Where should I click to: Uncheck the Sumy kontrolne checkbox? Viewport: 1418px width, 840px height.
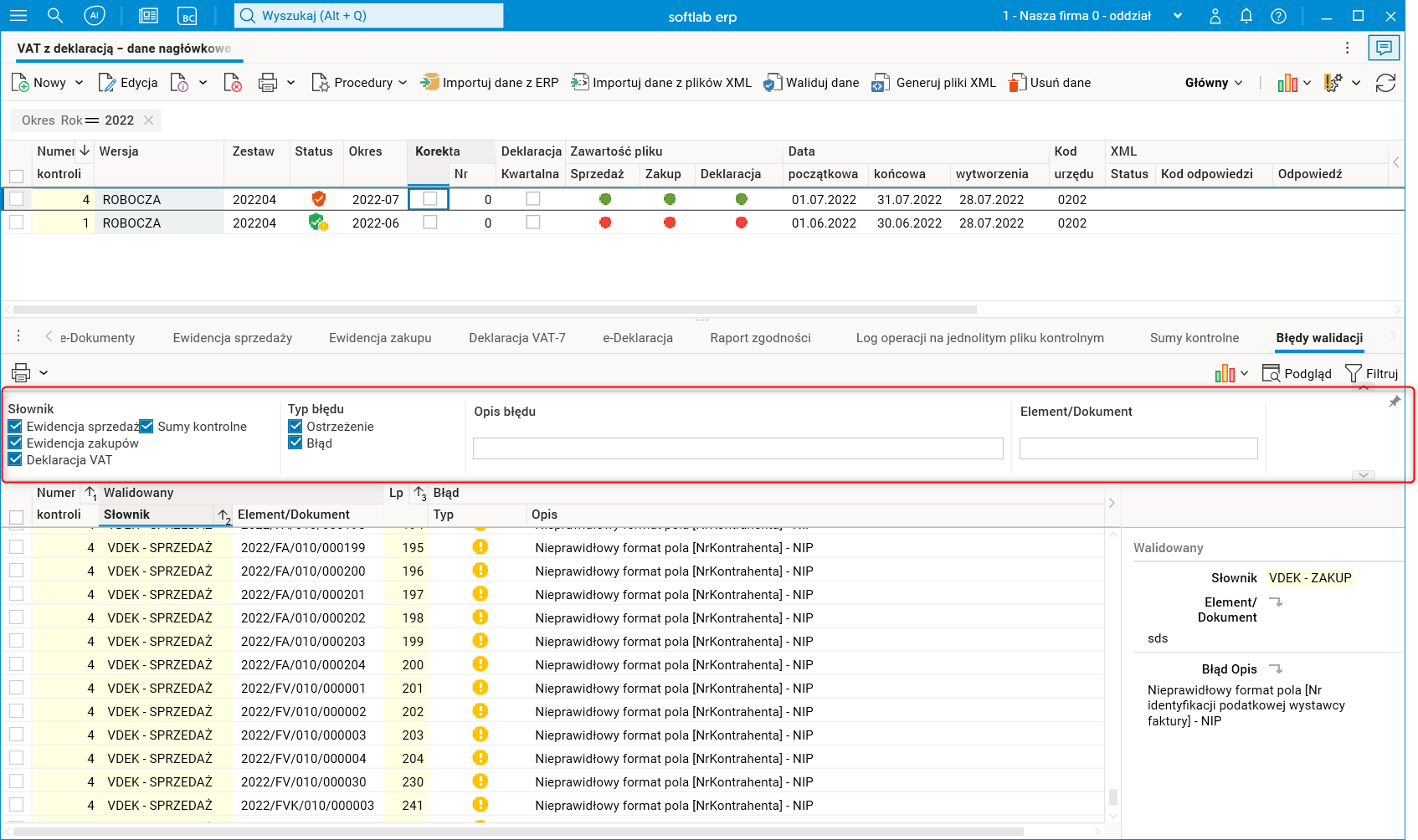click(147, 427)
